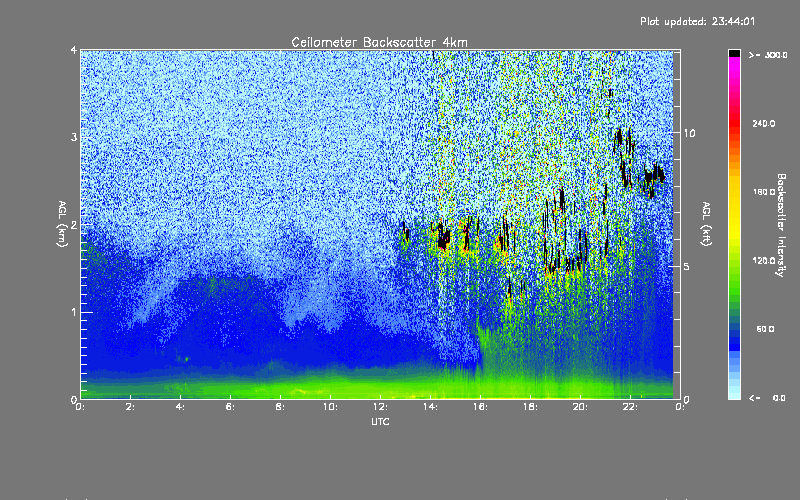Click the '12:' hour tick on the UTC axis

(x=380, y=407)
